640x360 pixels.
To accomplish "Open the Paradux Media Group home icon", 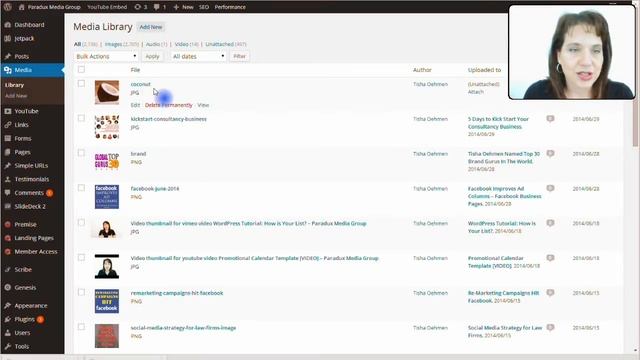I will point(22,7).
